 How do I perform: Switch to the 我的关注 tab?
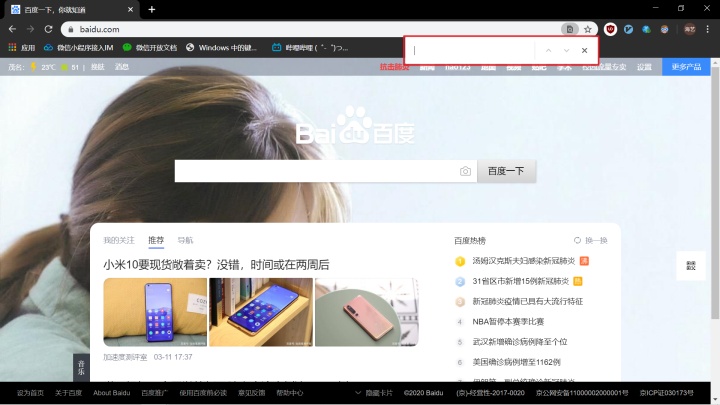[x=119, y=240]
